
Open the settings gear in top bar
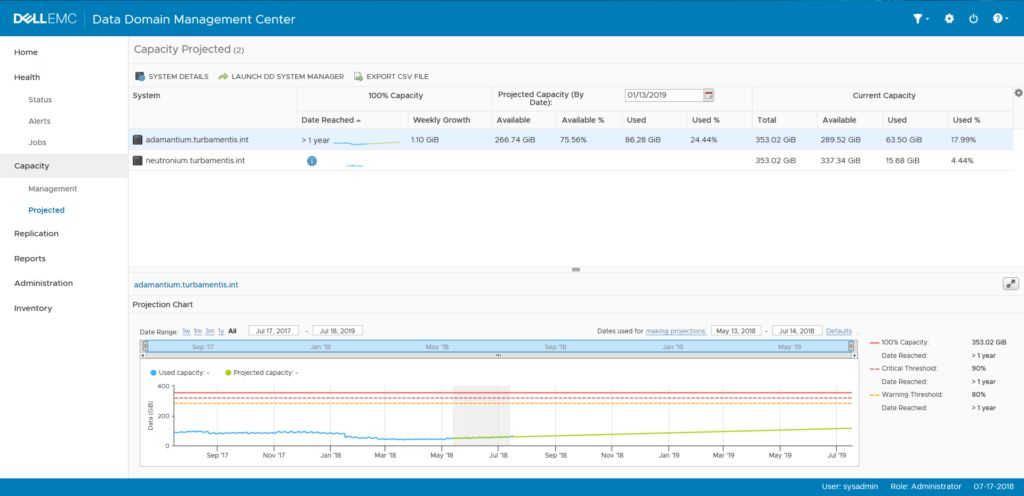pos(949,19)
